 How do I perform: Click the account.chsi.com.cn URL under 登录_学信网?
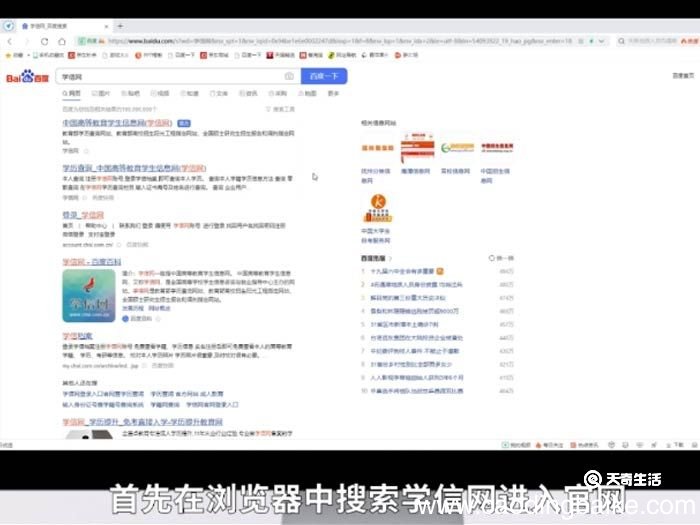(x=88, y=245)
